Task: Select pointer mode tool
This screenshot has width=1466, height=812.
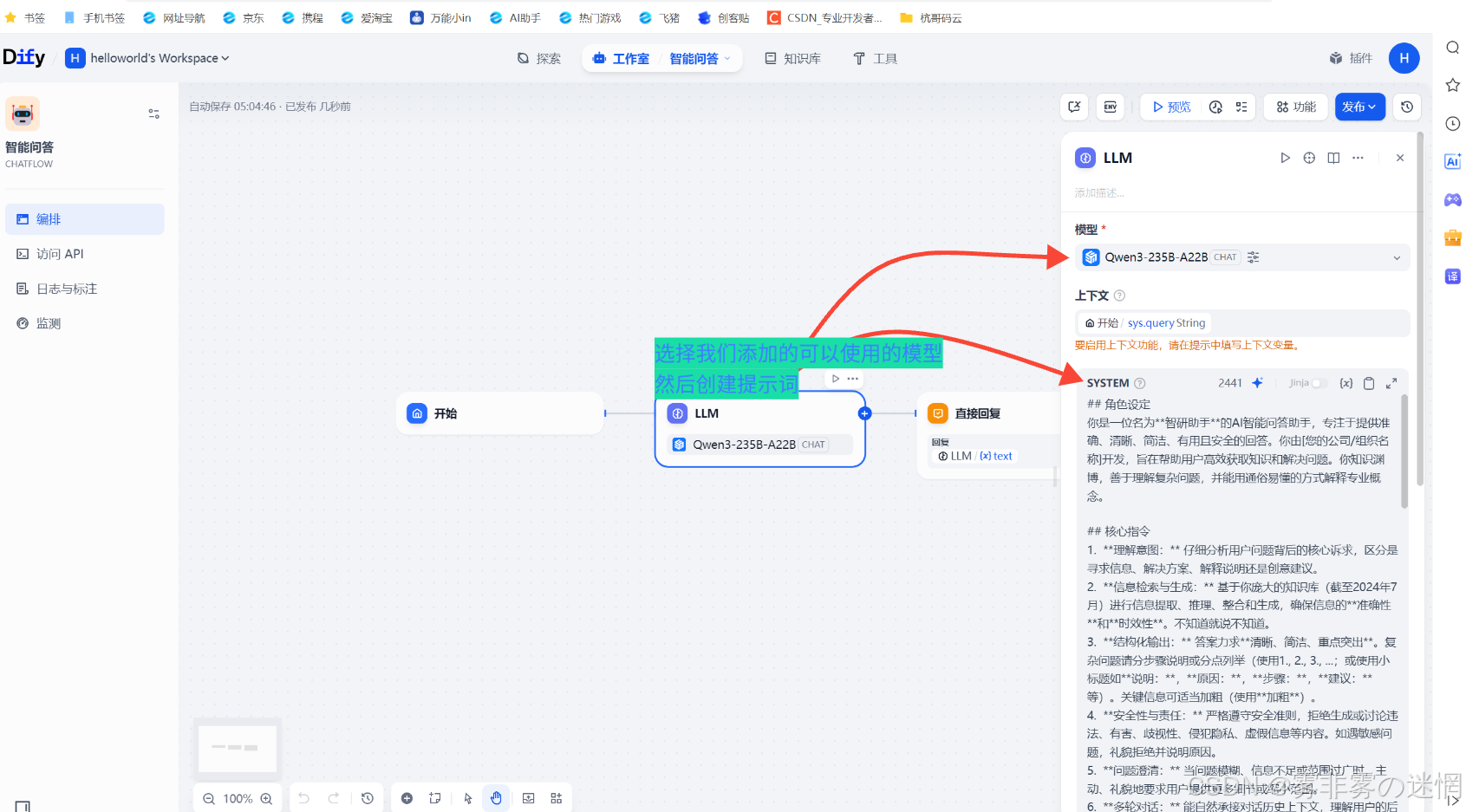Action: [468, 798]
